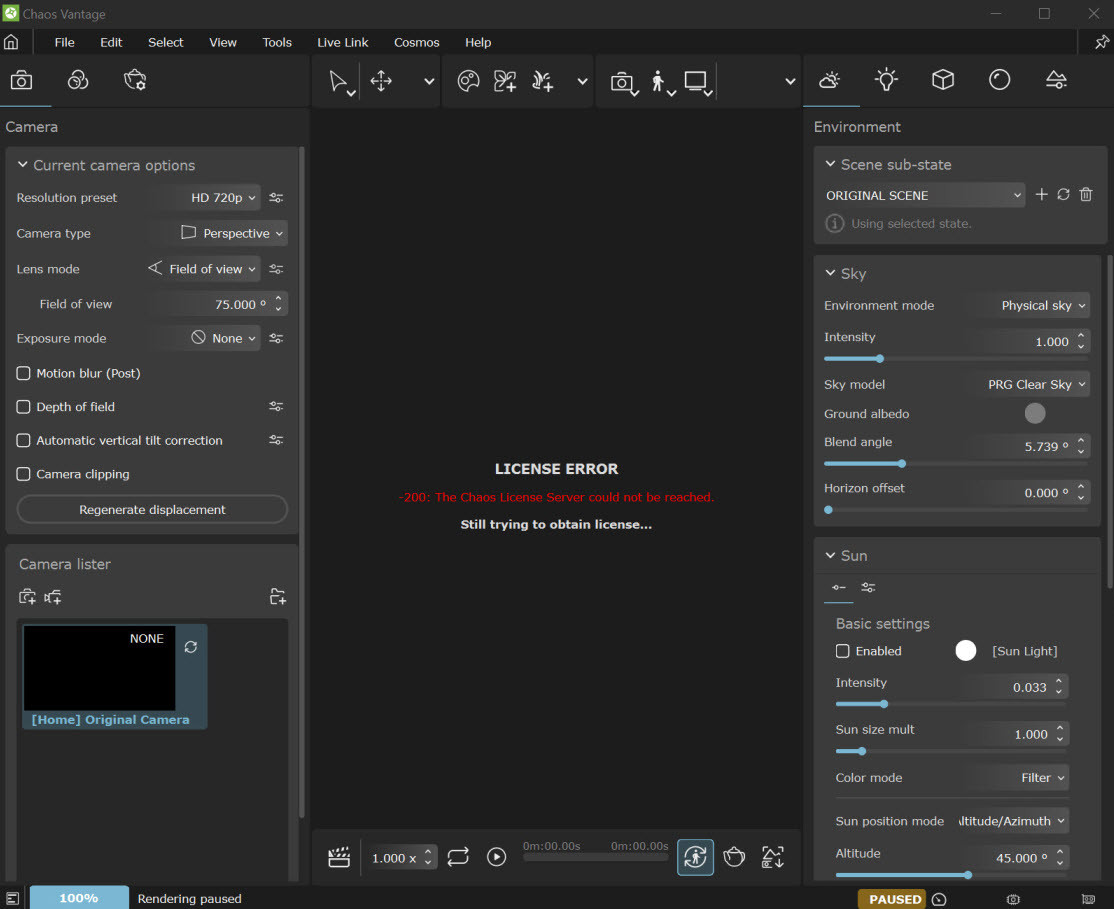Open Resolution preset settings icon
Viewport: 1114px width, 909px height.
(x=276, y=198)
